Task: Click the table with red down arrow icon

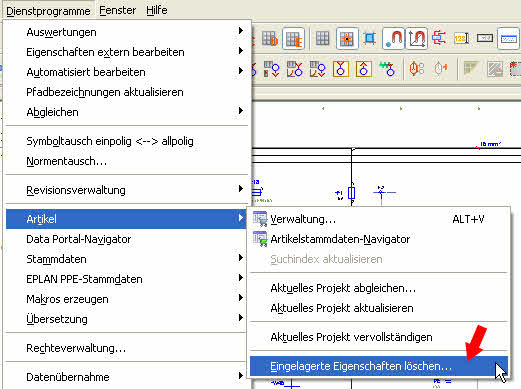Action: click(x=317, y=69)
